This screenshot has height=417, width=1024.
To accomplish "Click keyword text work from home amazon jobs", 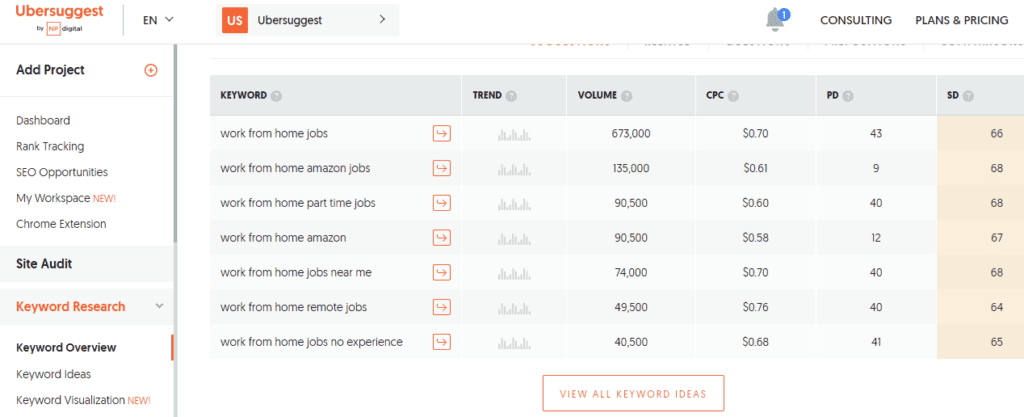I will (x=295, y=168).
